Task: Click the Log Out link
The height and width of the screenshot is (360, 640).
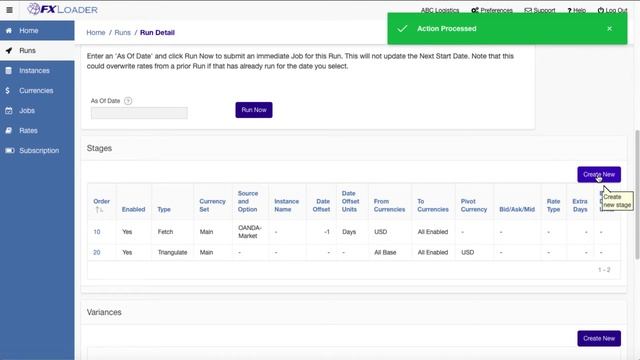Action: point(616,10)
